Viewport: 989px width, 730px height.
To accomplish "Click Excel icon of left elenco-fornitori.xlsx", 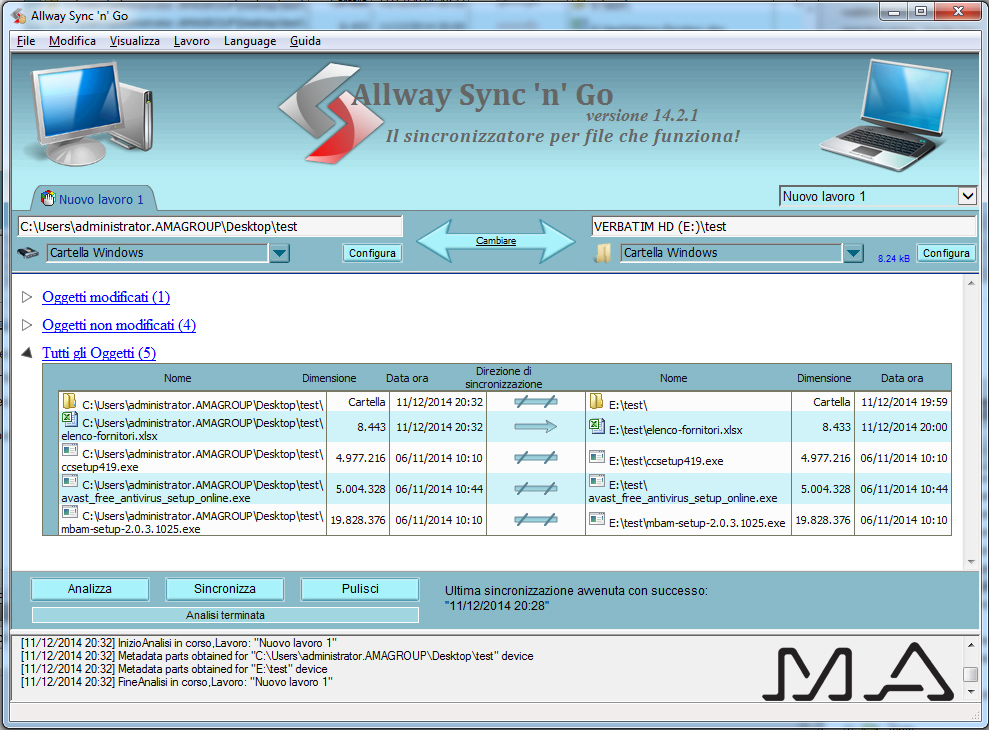I will (69, 419).
